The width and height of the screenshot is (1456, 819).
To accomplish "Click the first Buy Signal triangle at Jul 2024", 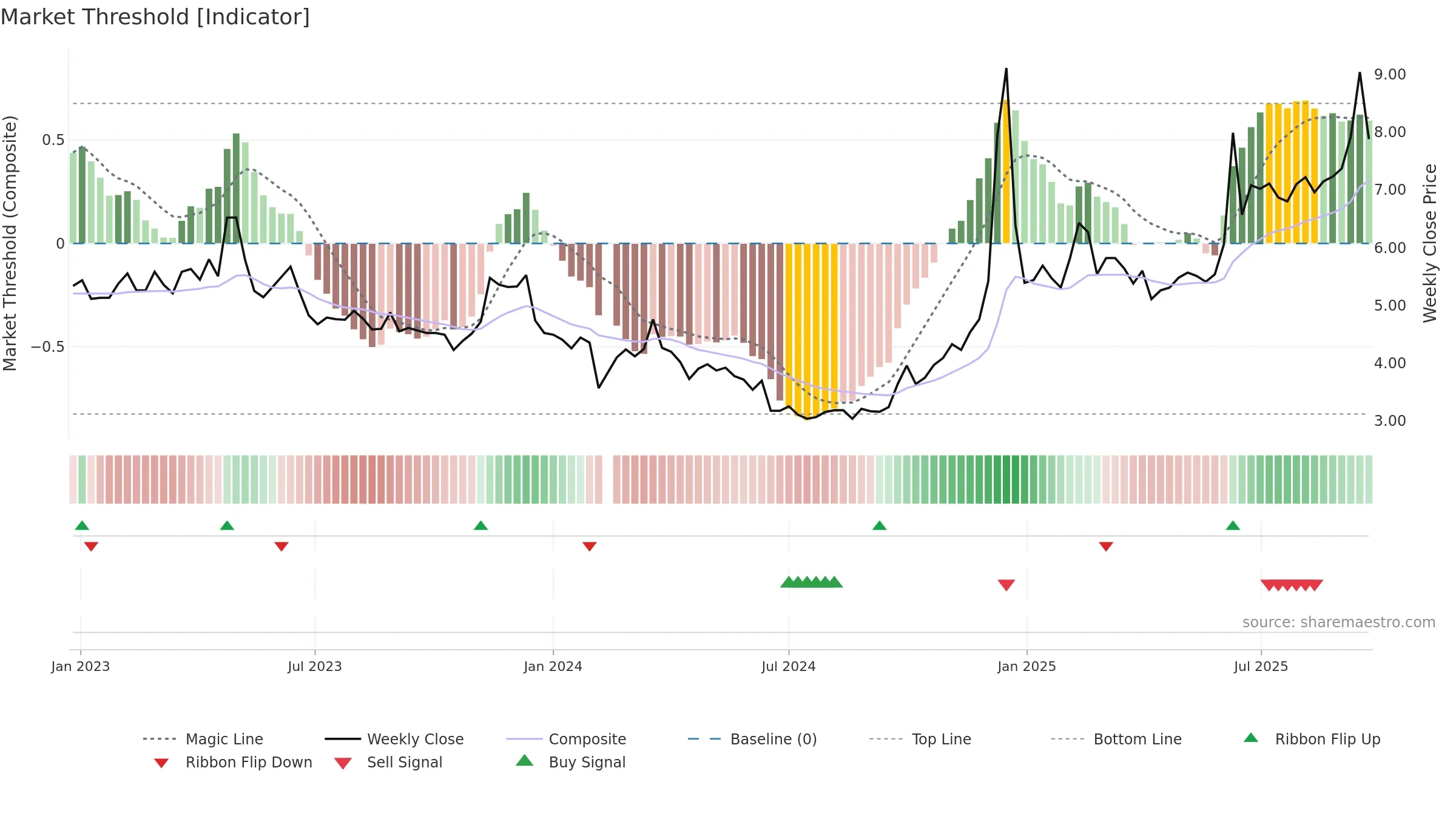I will (787, 582).
